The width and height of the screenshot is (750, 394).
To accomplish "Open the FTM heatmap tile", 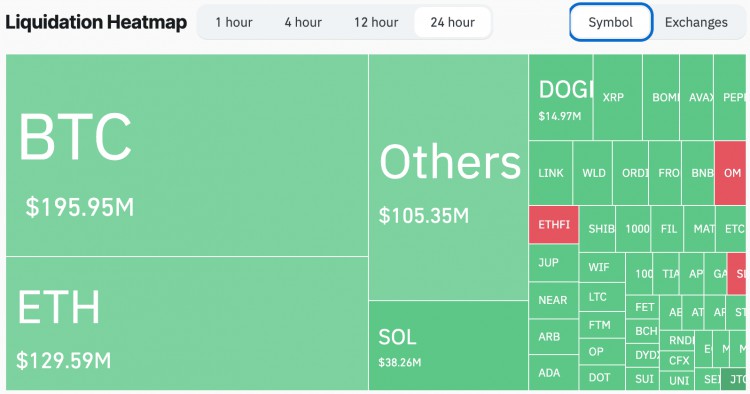I will (602, 325).
